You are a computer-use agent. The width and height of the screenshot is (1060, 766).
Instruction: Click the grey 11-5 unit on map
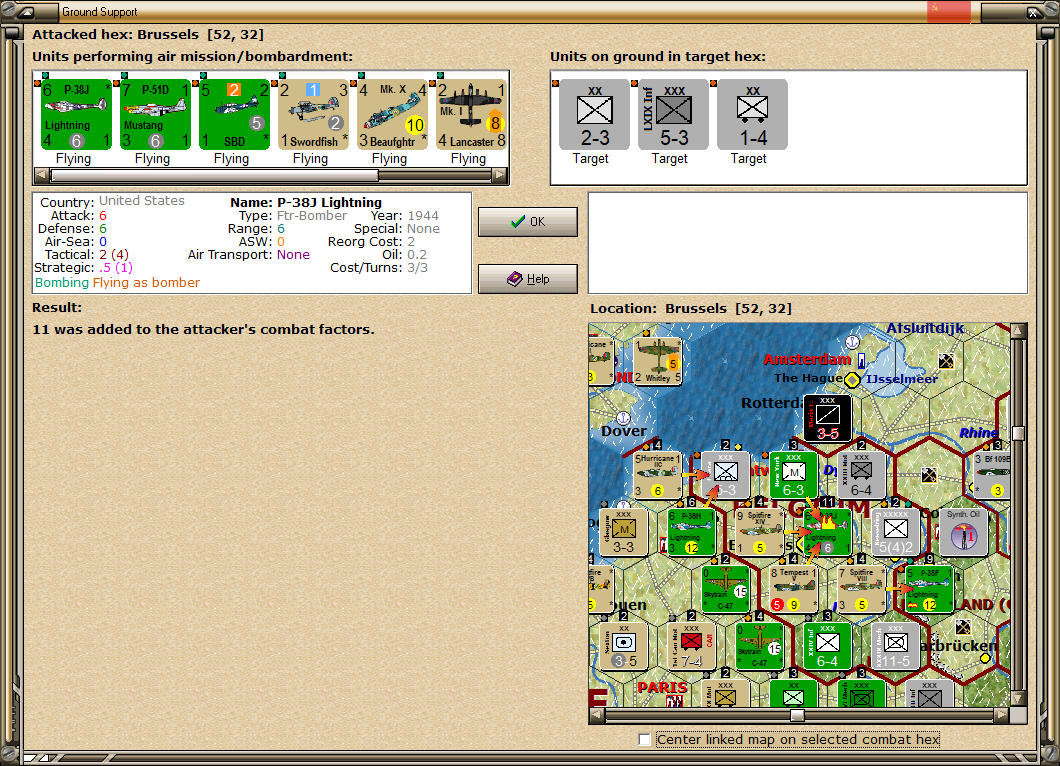(896, 647)
